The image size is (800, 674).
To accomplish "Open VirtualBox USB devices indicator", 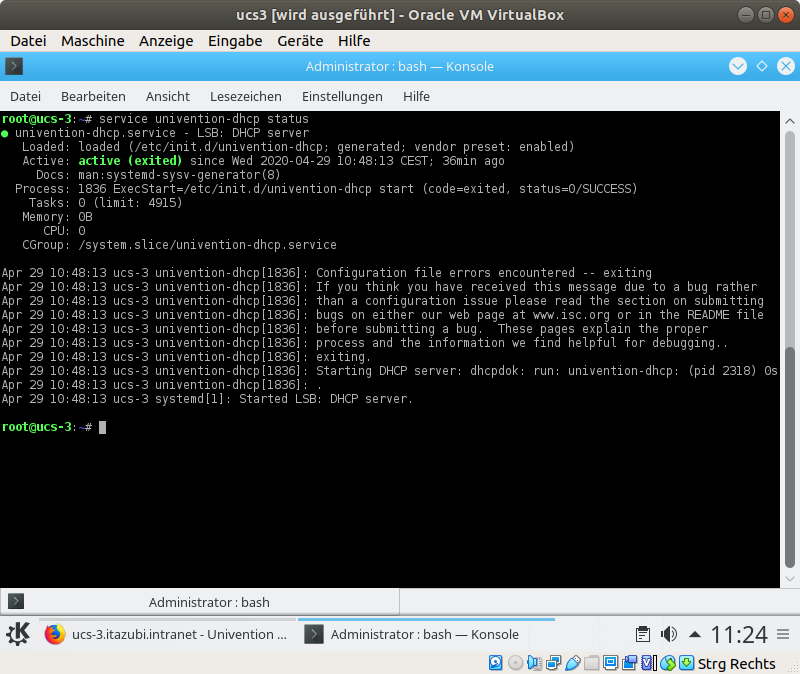I will point(572,663).
